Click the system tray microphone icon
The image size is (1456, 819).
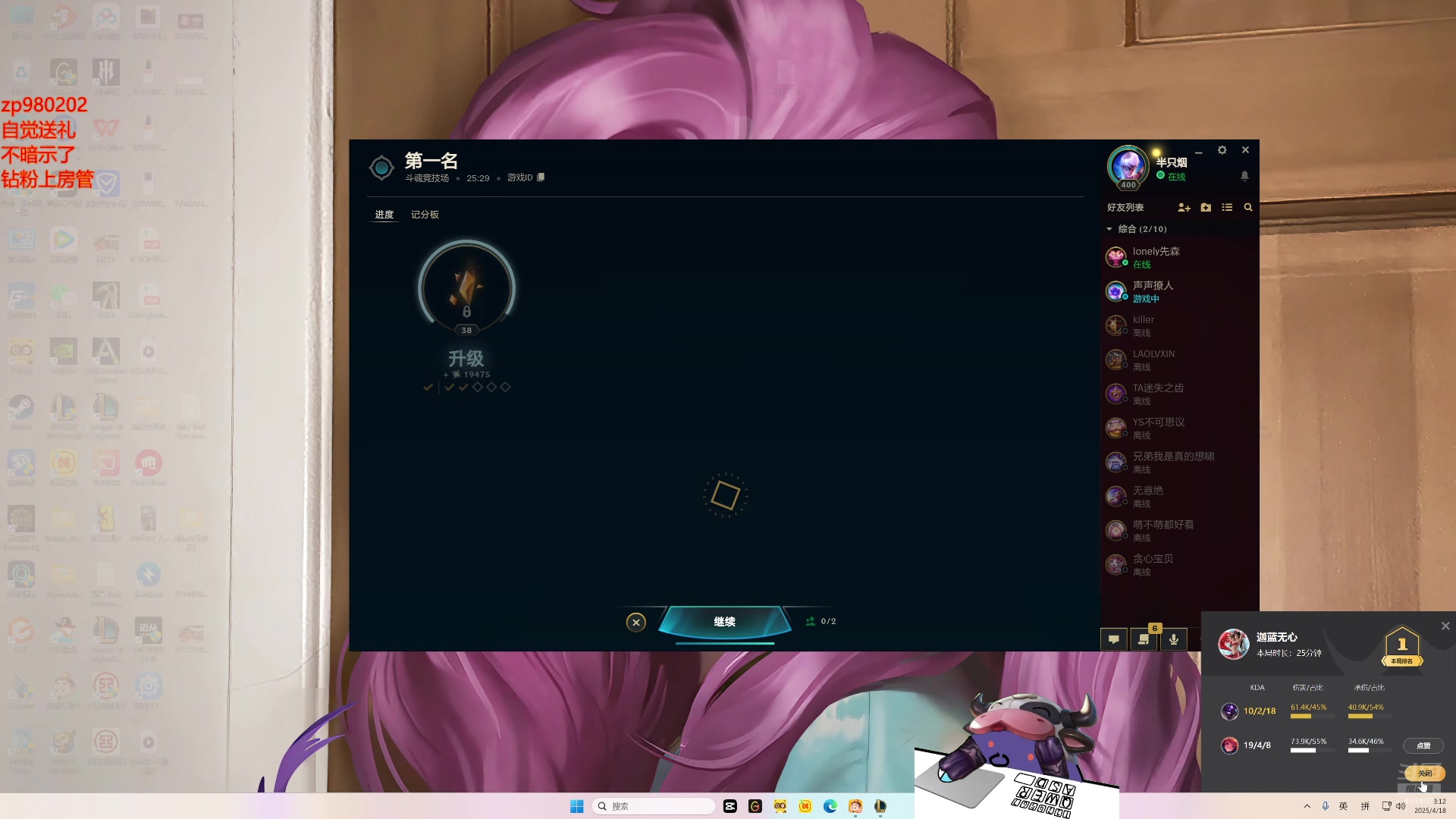(x=1325, y=806)
